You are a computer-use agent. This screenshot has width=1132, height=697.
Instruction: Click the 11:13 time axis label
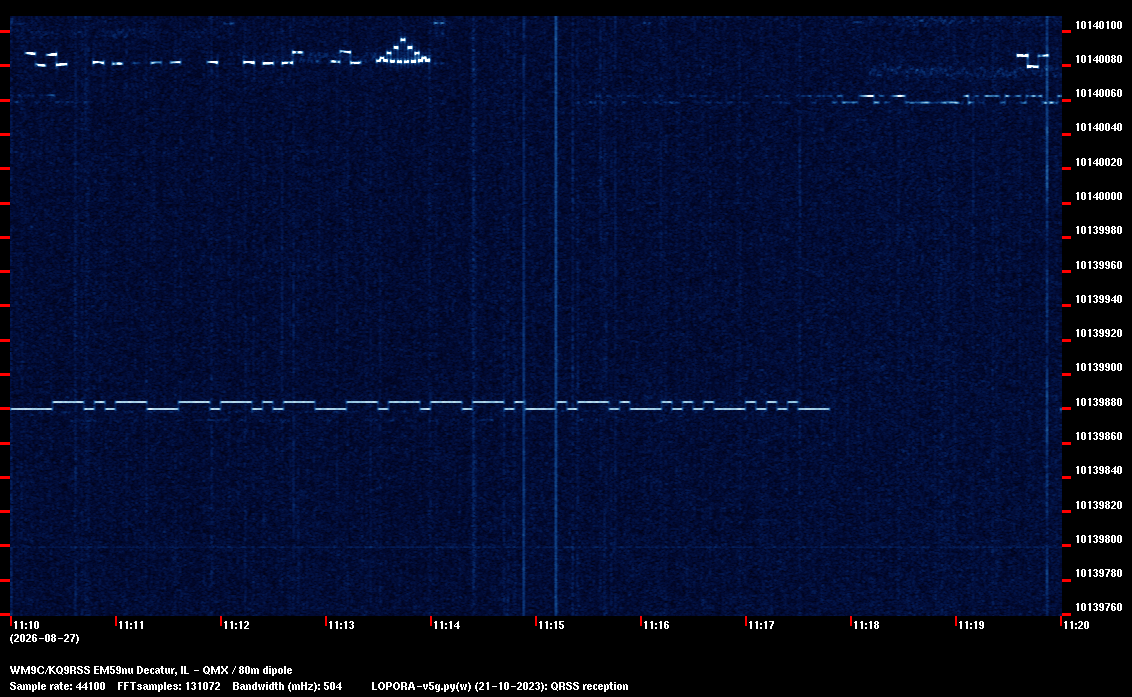[x=341, y=625]
